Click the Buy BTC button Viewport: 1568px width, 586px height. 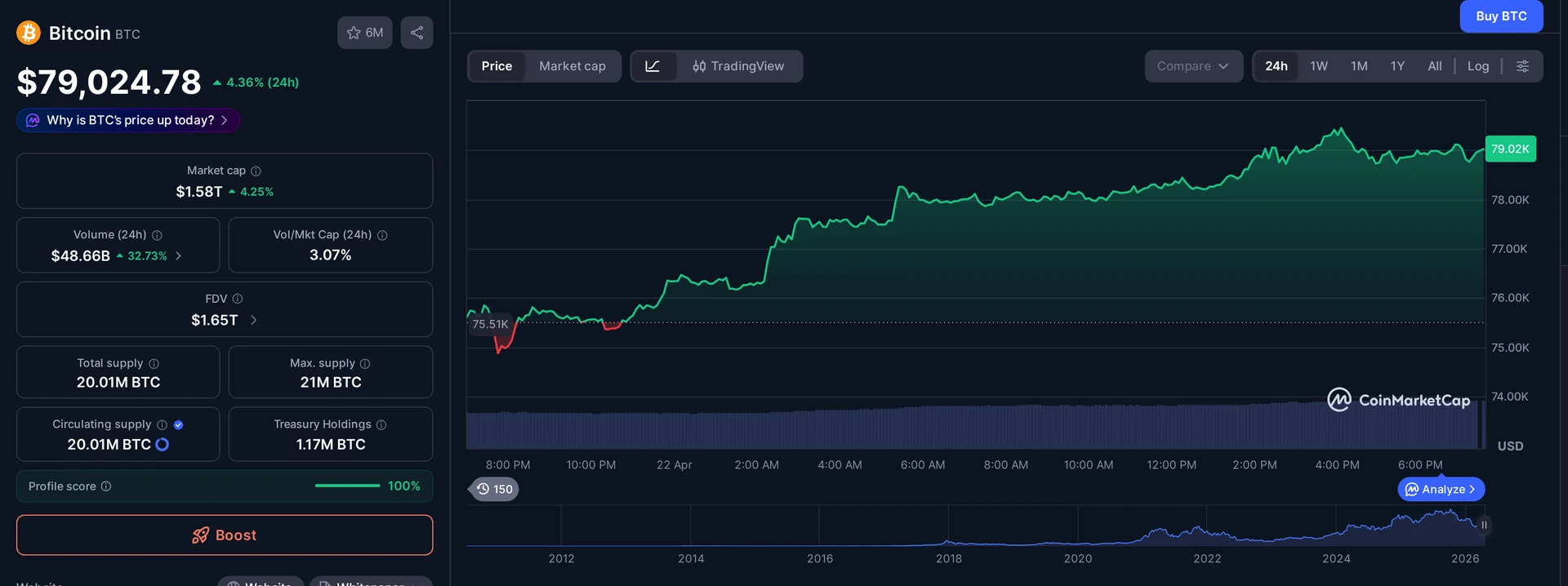pos(1501,16)
